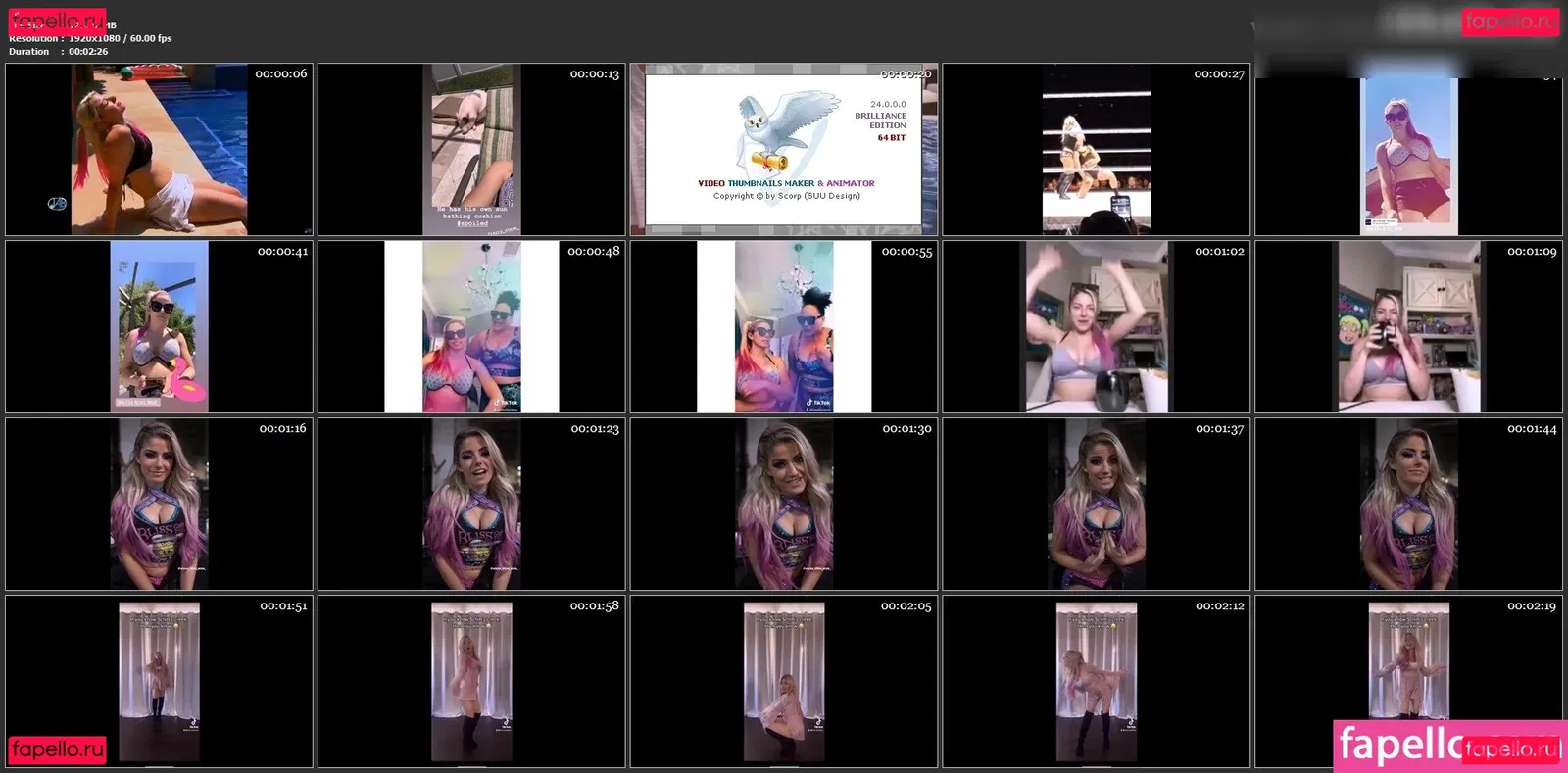Select the thumbnail stamped 00:01:16

click(159, 504)
